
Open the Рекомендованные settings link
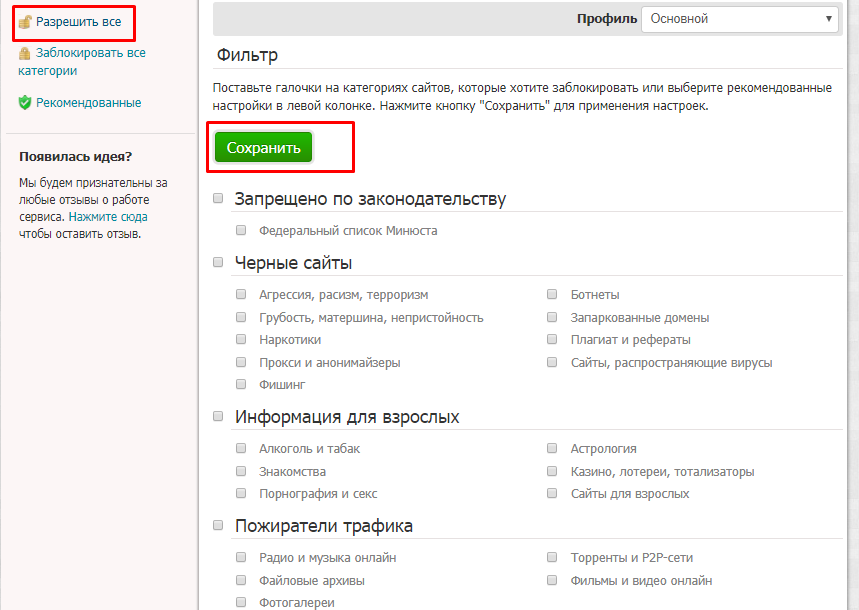pos(88,102)
